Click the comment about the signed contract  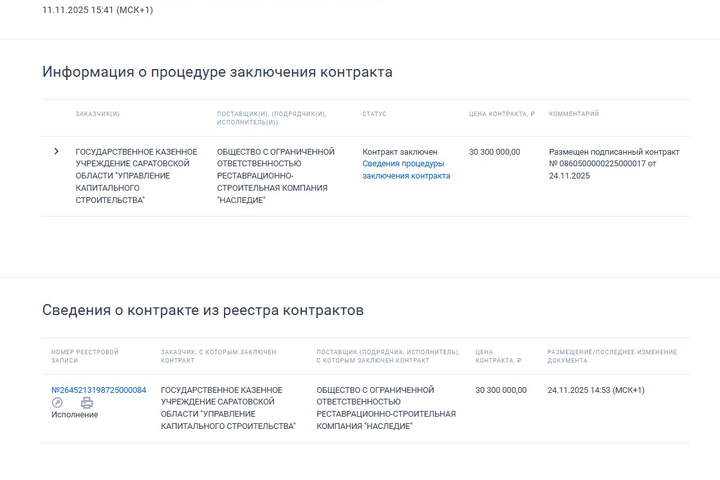pos(613,164)
